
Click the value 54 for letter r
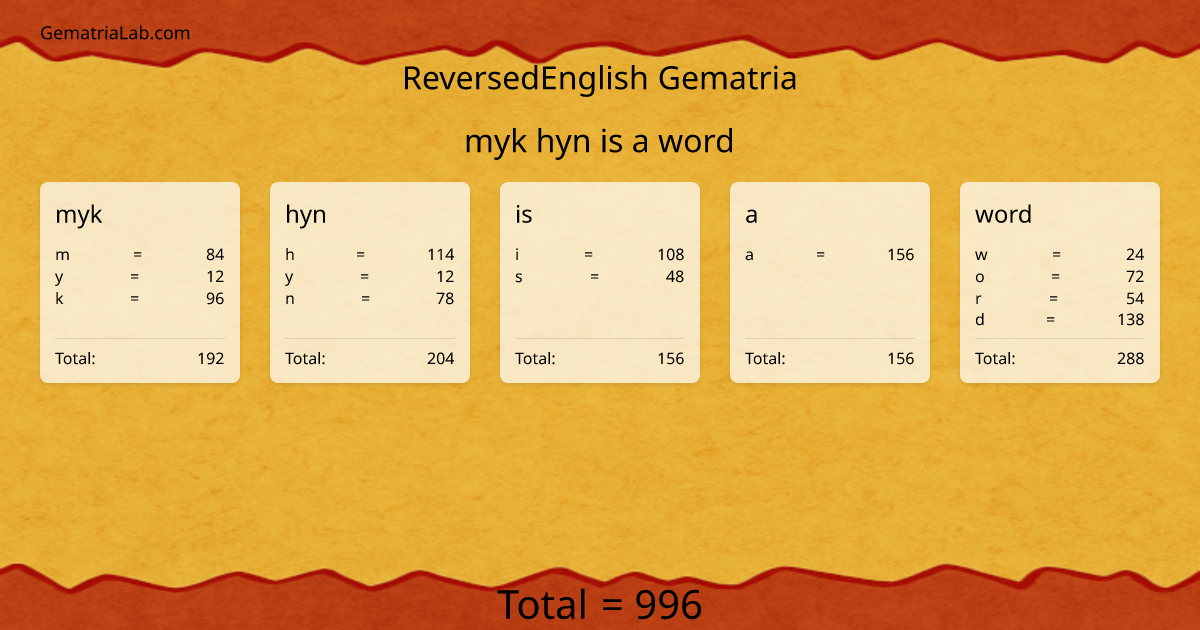(x=1135, y=298)
